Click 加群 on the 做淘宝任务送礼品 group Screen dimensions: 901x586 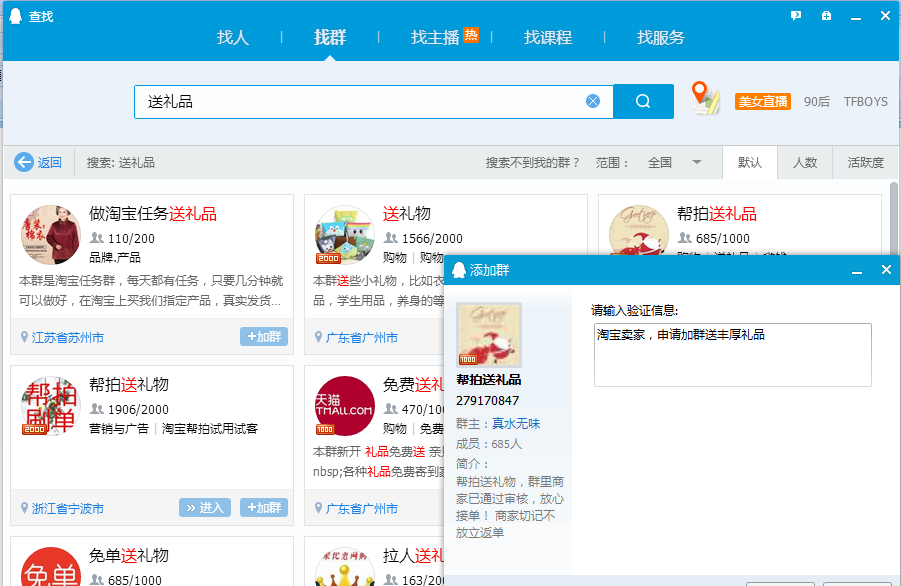263,337
